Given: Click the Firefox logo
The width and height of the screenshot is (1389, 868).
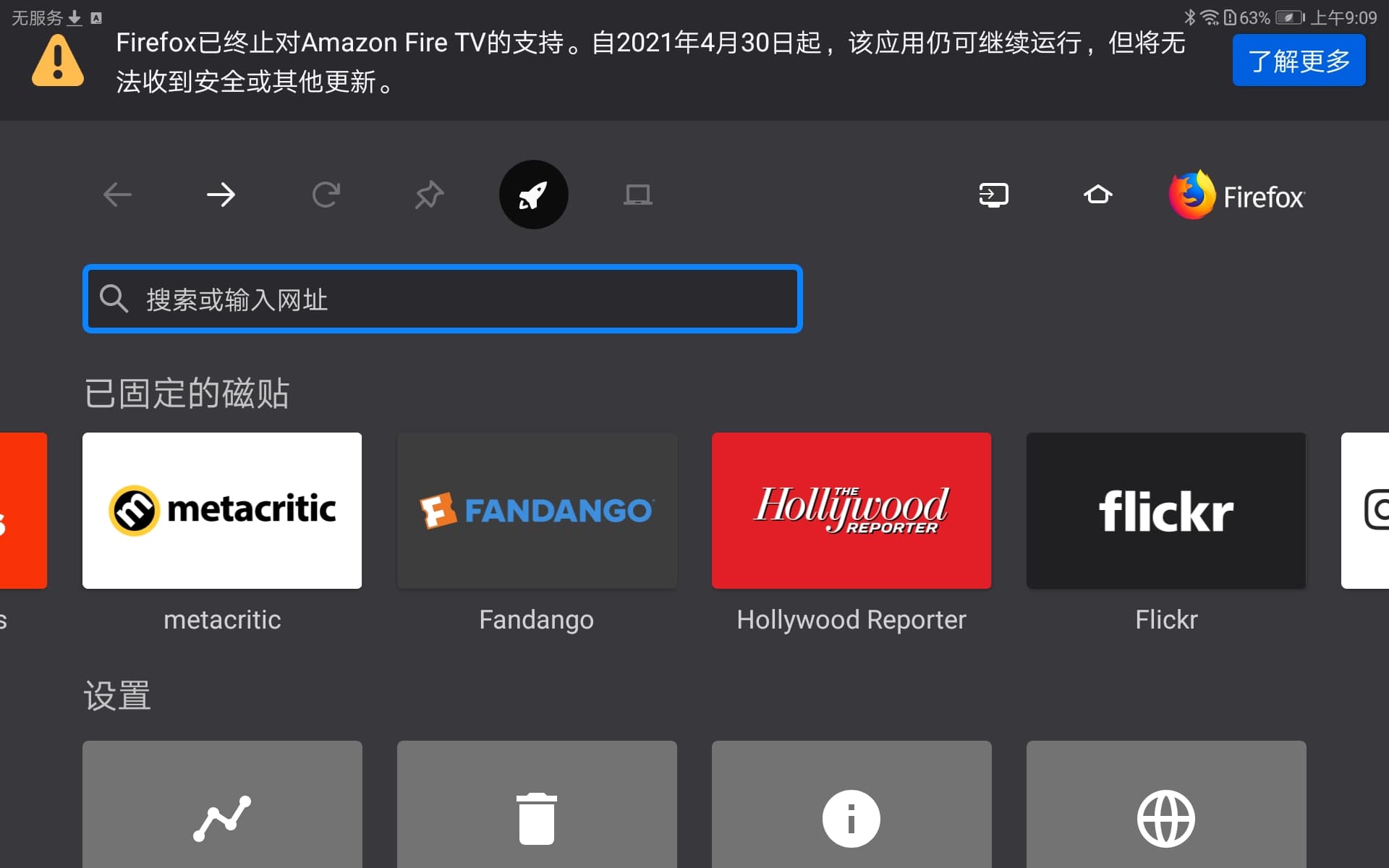Looking at the screenshot, I should click(1237, 195).
